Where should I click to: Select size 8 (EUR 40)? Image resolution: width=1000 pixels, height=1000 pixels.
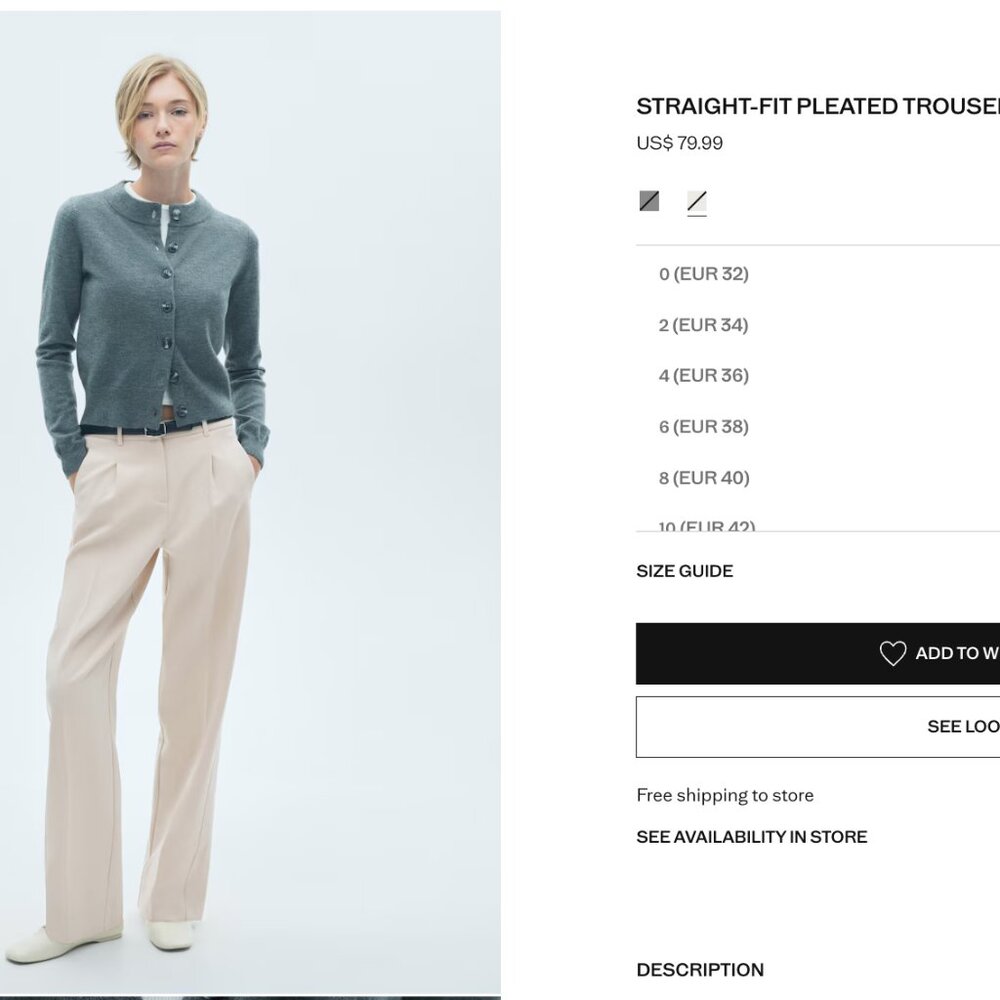(704, 477)
